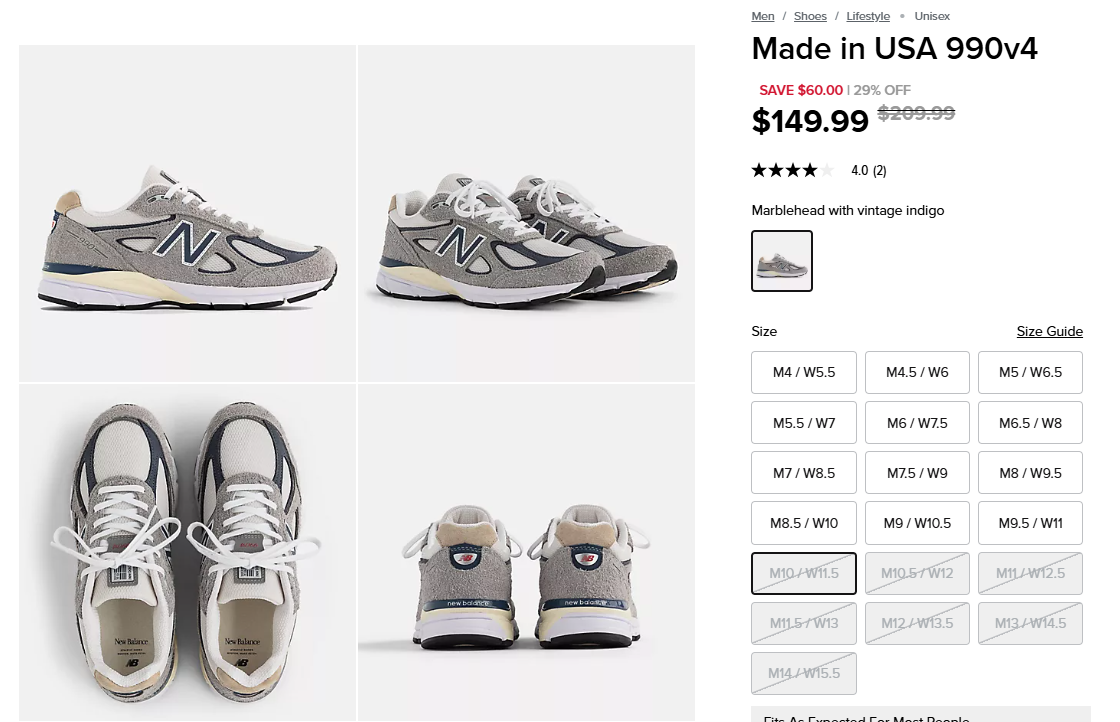Open the side profile shoe image
The width and height of the screenshot is (1120, 722).
click(187, 213)
